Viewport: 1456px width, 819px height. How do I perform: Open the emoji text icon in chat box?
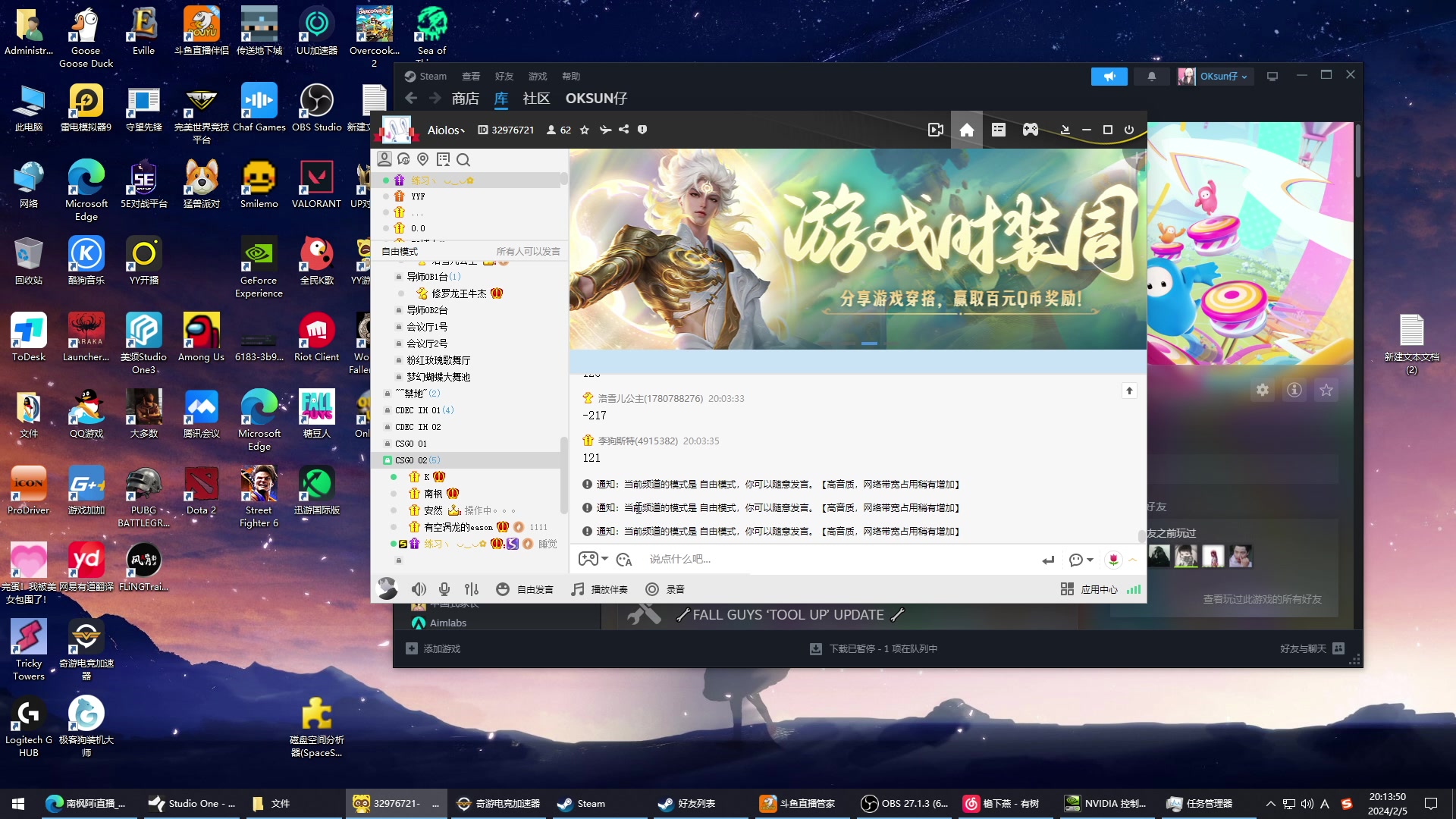624,560
